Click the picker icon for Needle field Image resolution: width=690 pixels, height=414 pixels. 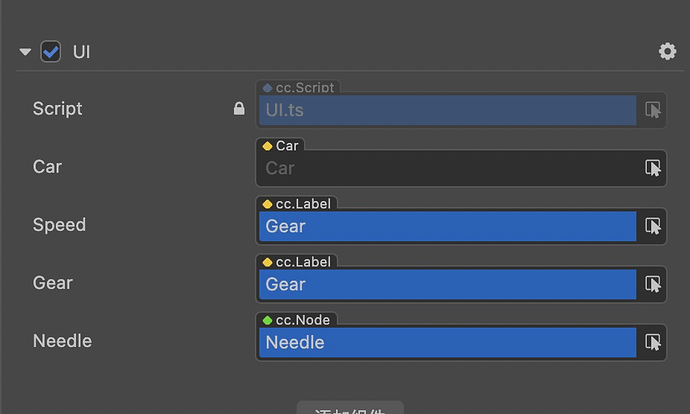(x=653, y=342)
